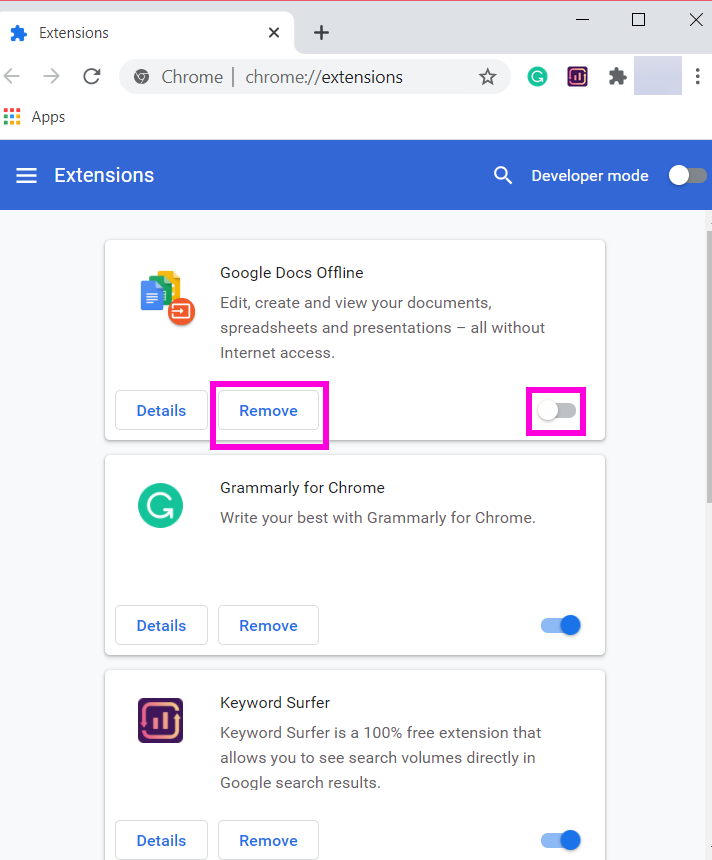
Task: Click the page vertical scrollbar
Action: point(708,366)
